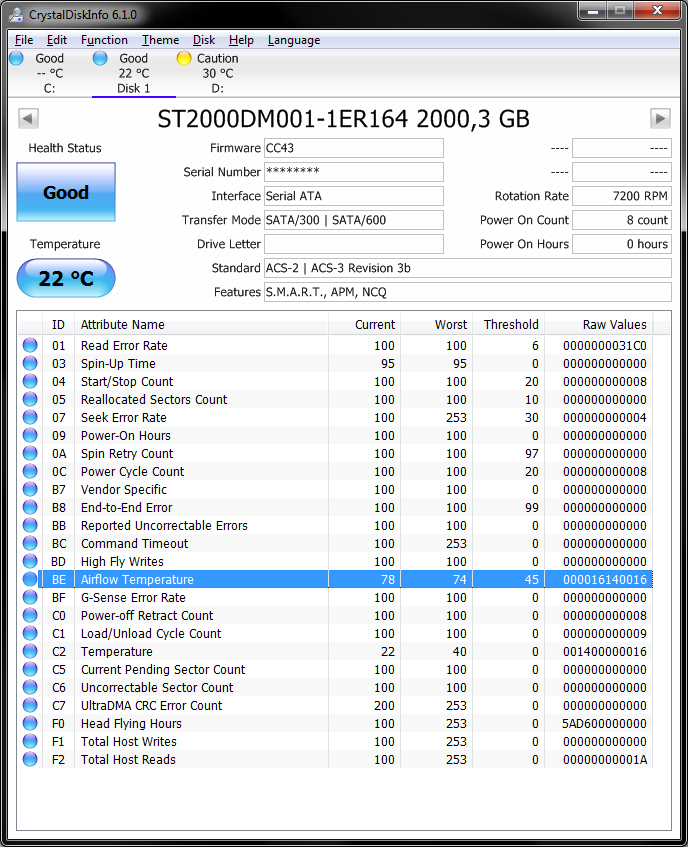The width and height of the screenshot is (688, 847).
Task: Click status orb of Start/Stop Count row
Action: tap(30, 381)
